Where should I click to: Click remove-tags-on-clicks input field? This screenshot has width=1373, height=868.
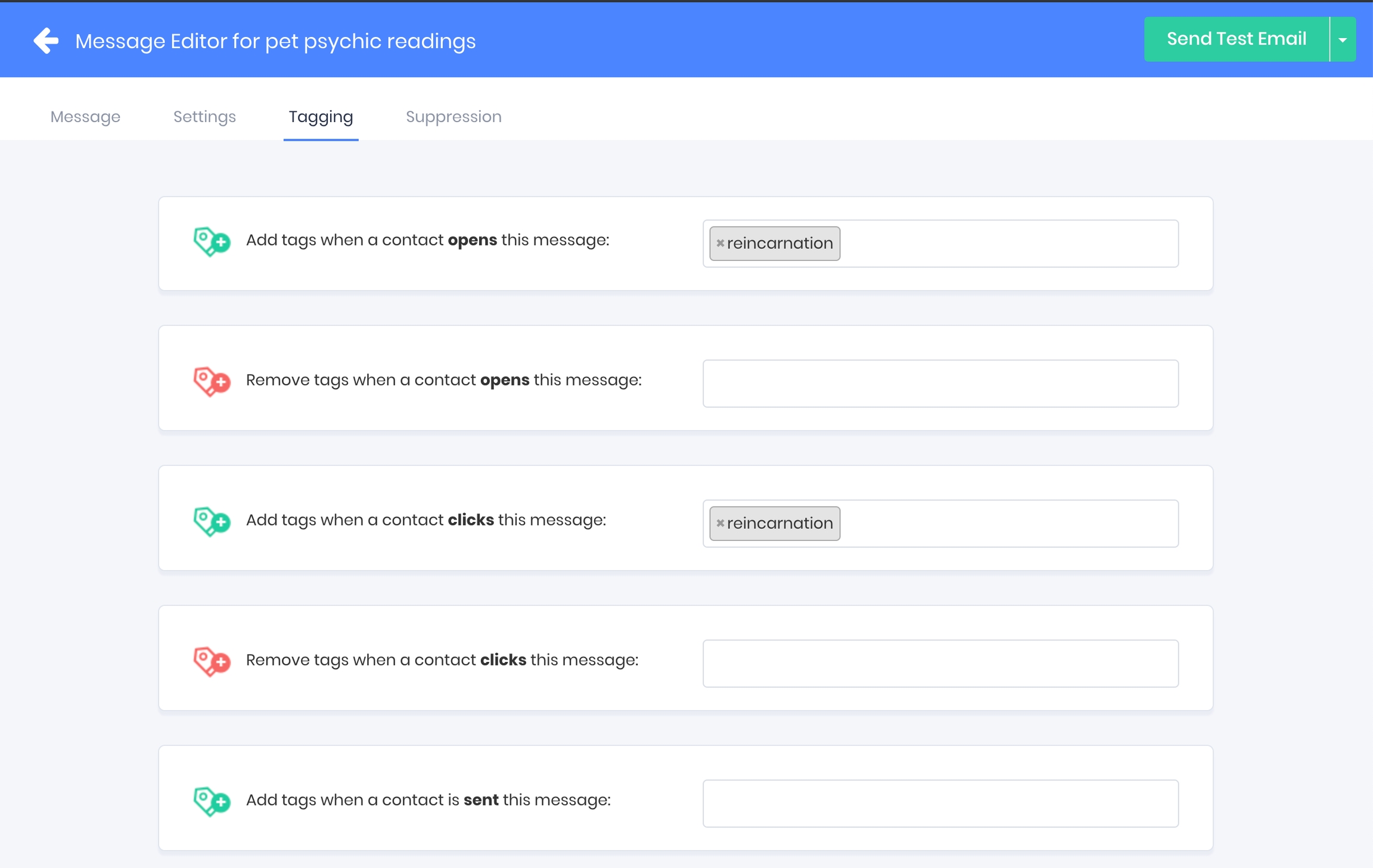coord(940,664)
